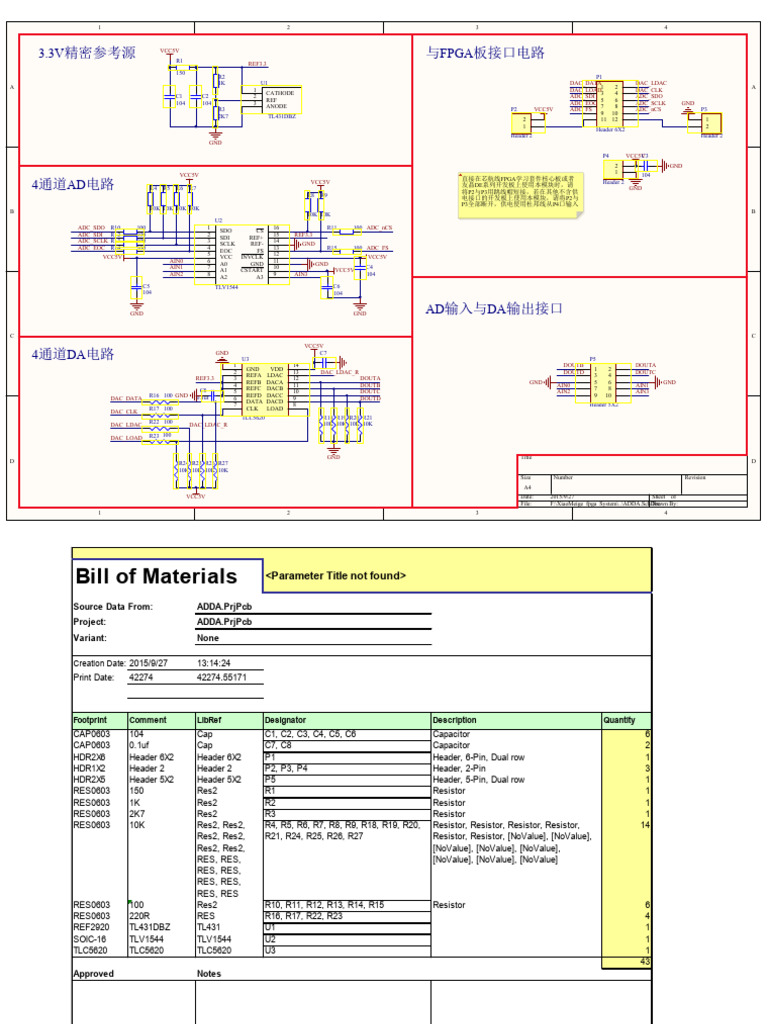The width and height of the screenshot is (768, 1024).
Task: Click the "<Parameter Title not found>" text
Action: point(336,575)
